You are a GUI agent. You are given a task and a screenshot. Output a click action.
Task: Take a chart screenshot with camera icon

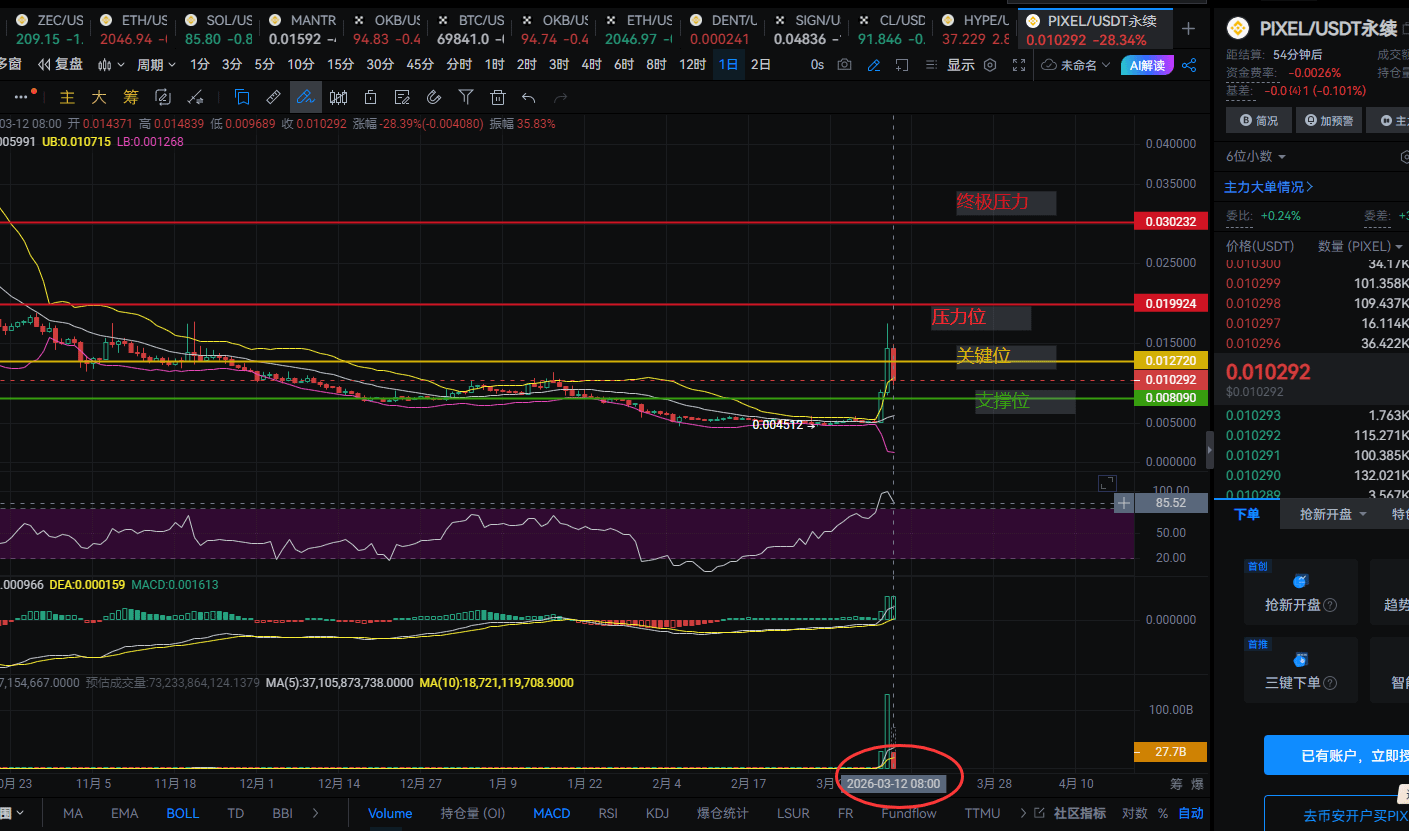click(x=845, y=65)
